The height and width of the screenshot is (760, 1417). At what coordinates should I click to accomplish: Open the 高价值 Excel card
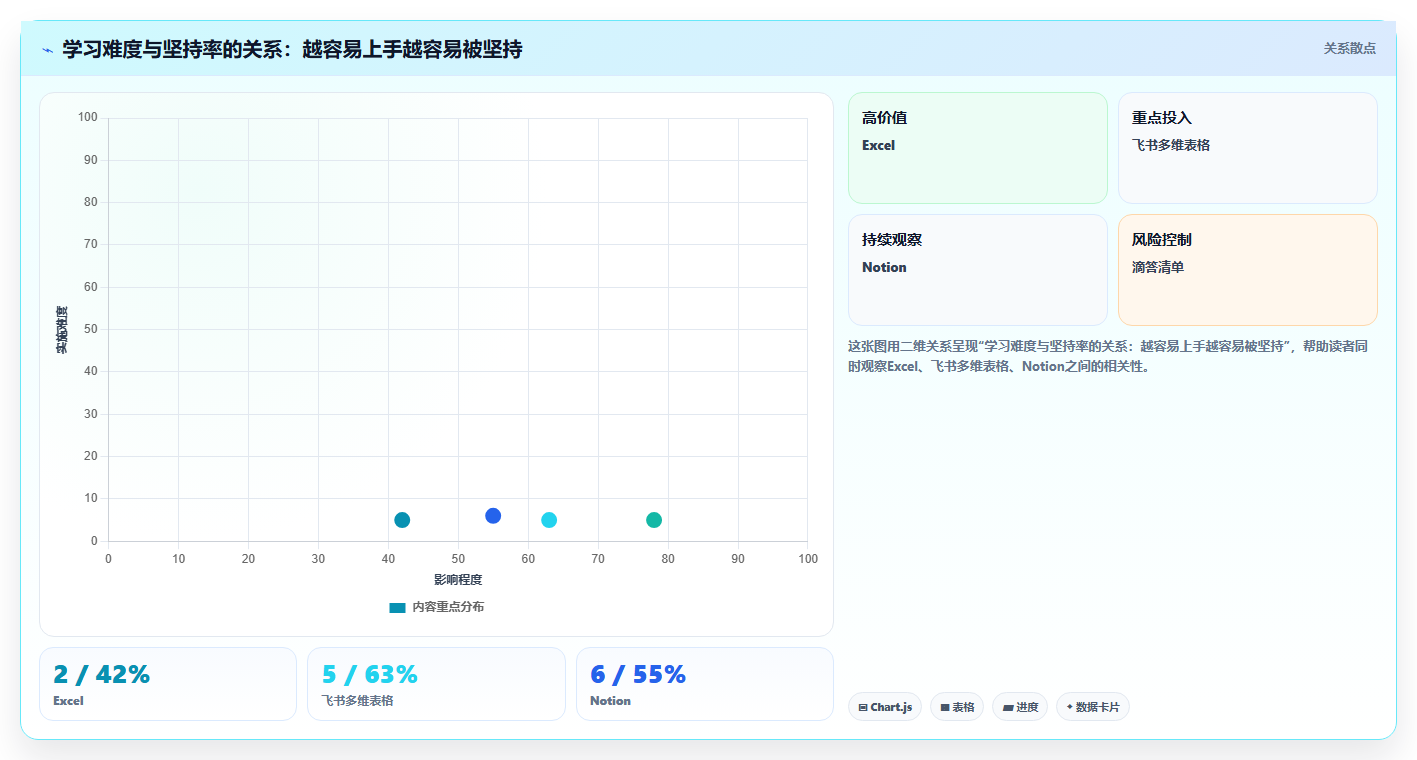coord(978,148)
